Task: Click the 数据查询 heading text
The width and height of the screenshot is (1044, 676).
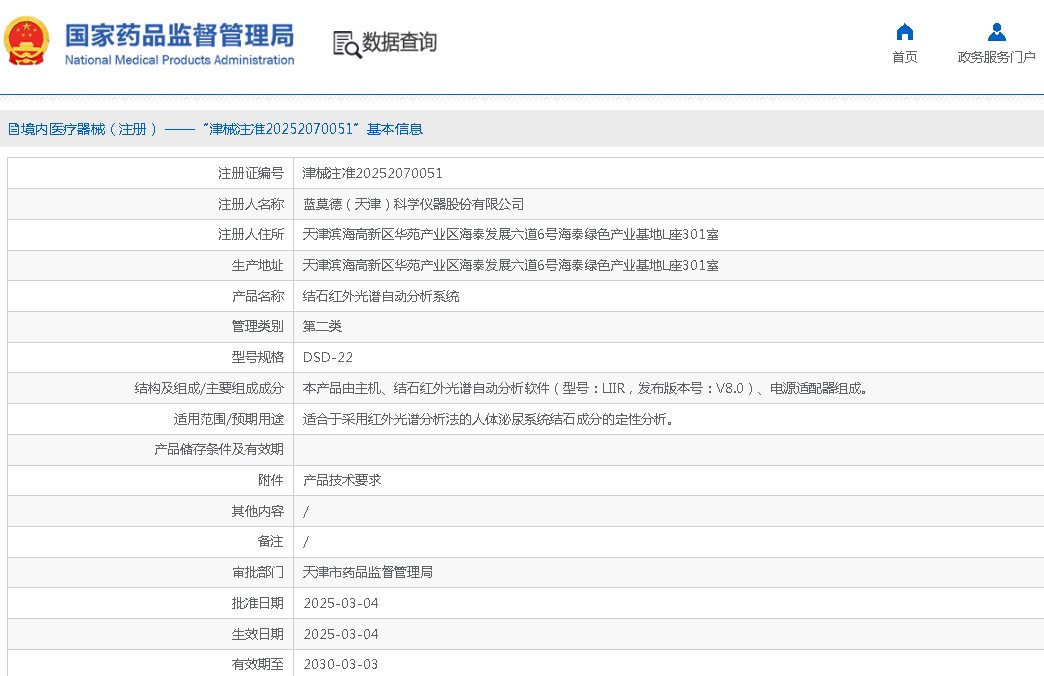Action: tap(399, 43)
